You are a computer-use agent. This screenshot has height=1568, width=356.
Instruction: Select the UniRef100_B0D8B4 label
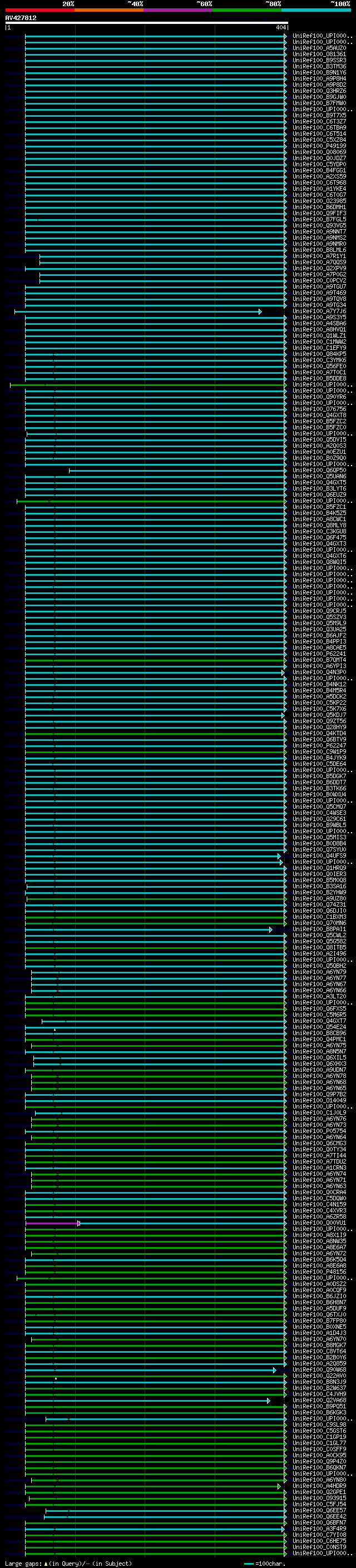319,844
